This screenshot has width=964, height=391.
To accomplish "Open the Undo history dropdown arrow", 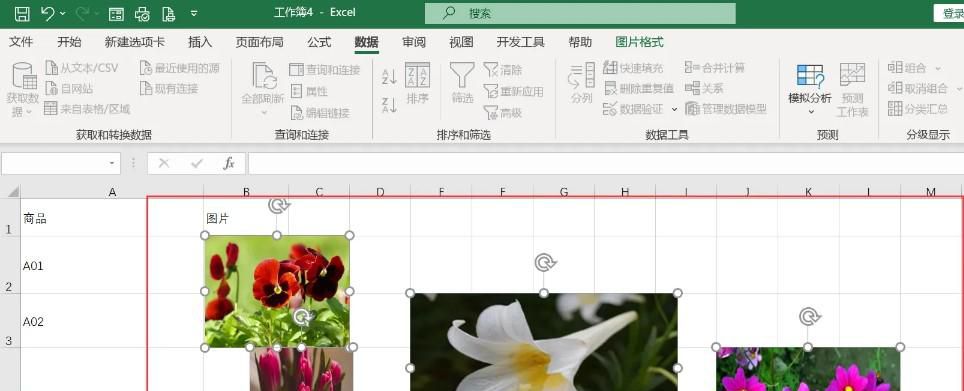I will point(63,14).
